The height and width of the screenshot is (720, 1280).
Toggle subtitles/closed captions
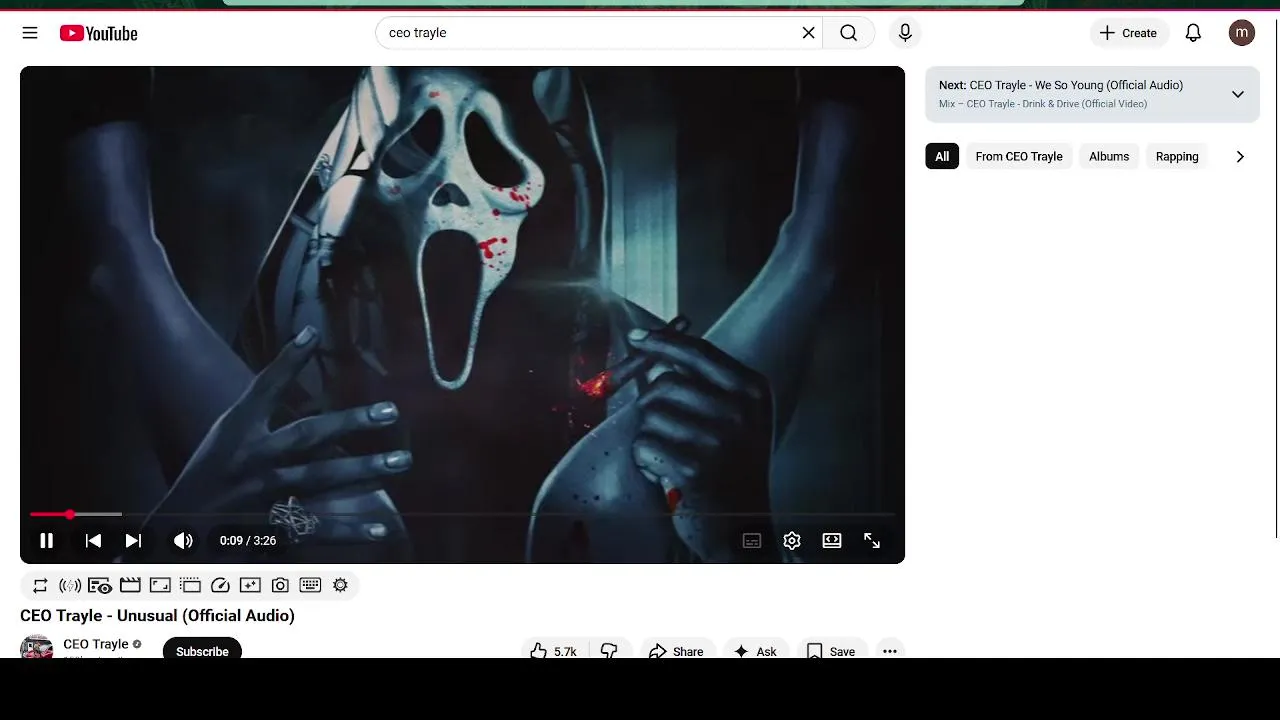tap(752, 541)
